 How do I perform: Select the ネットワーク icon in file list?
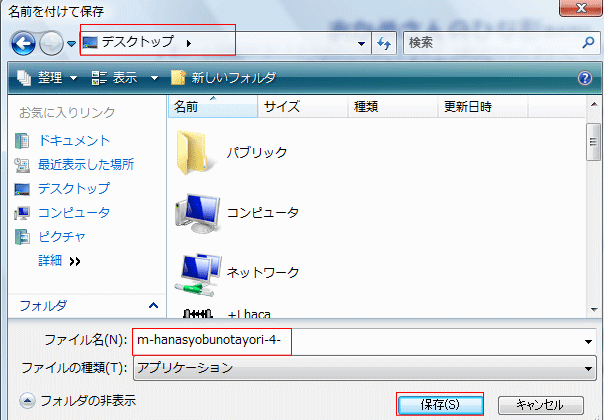click(x=196, y=270)
